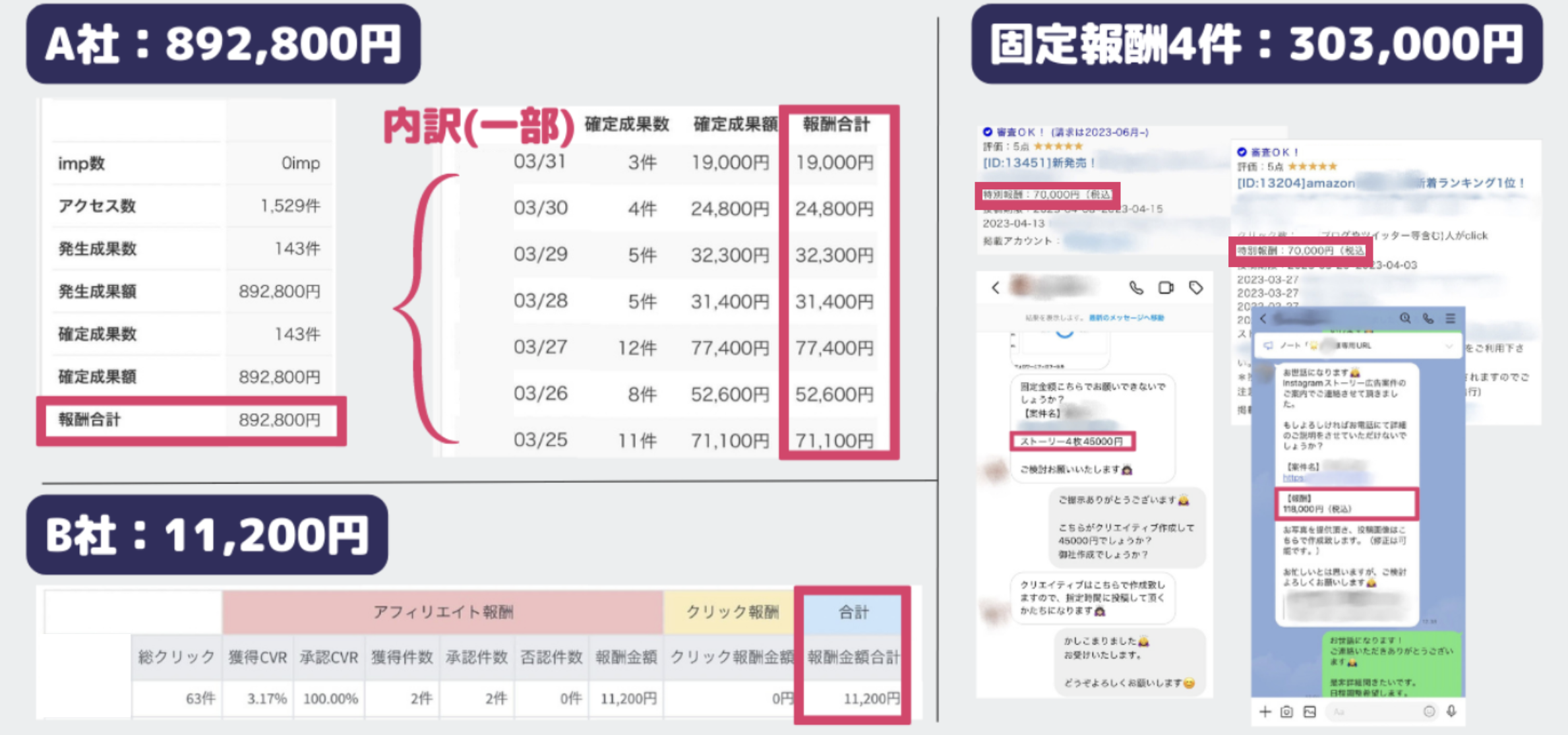Click the phone icon in LINE chat header

(1428, 319)
